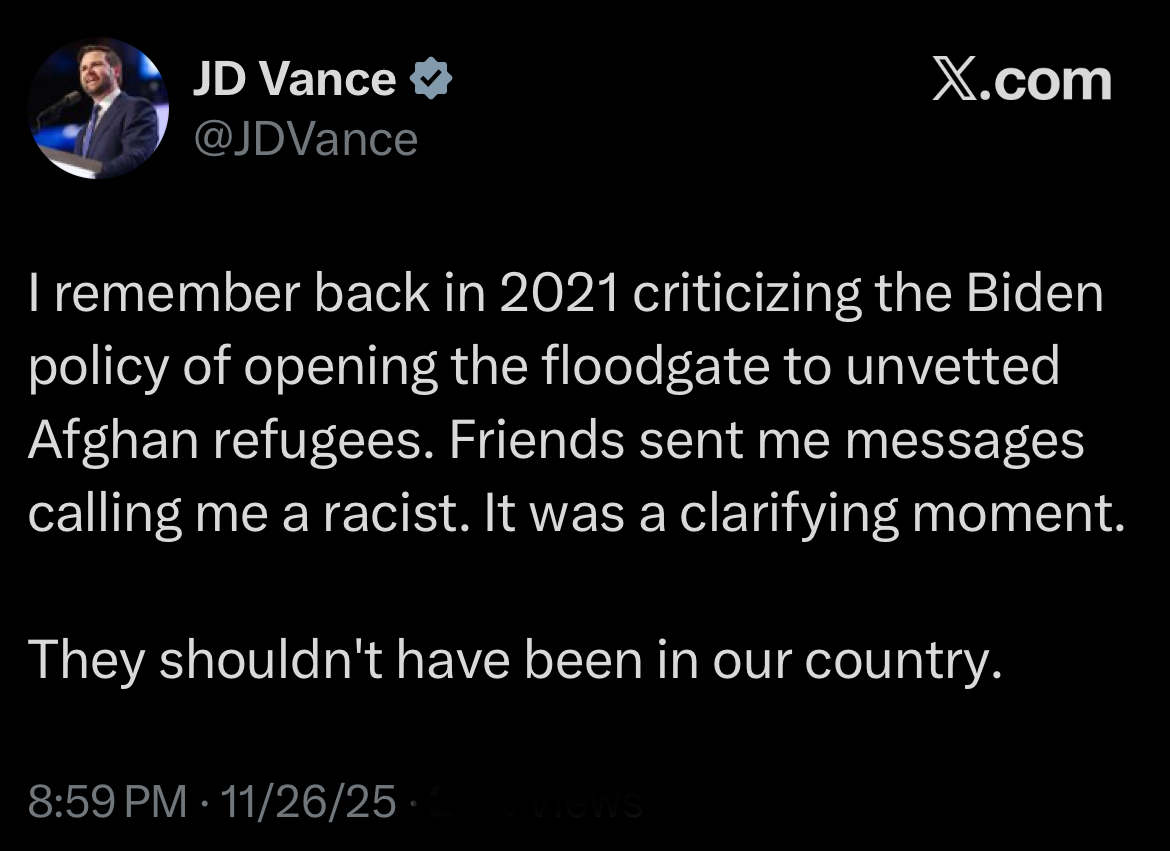
Task: Click the phrase "clarifying moment"
Action: [895, 514]
